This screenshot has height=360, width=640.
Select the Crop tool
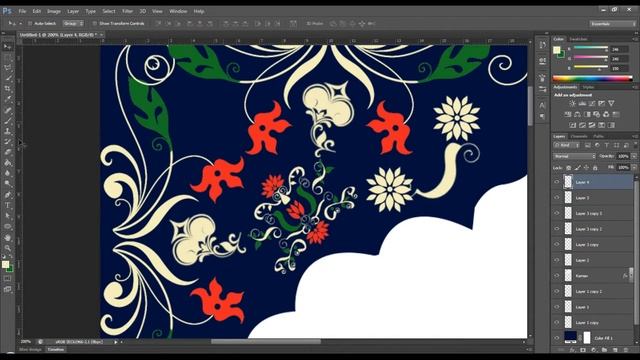8,89
